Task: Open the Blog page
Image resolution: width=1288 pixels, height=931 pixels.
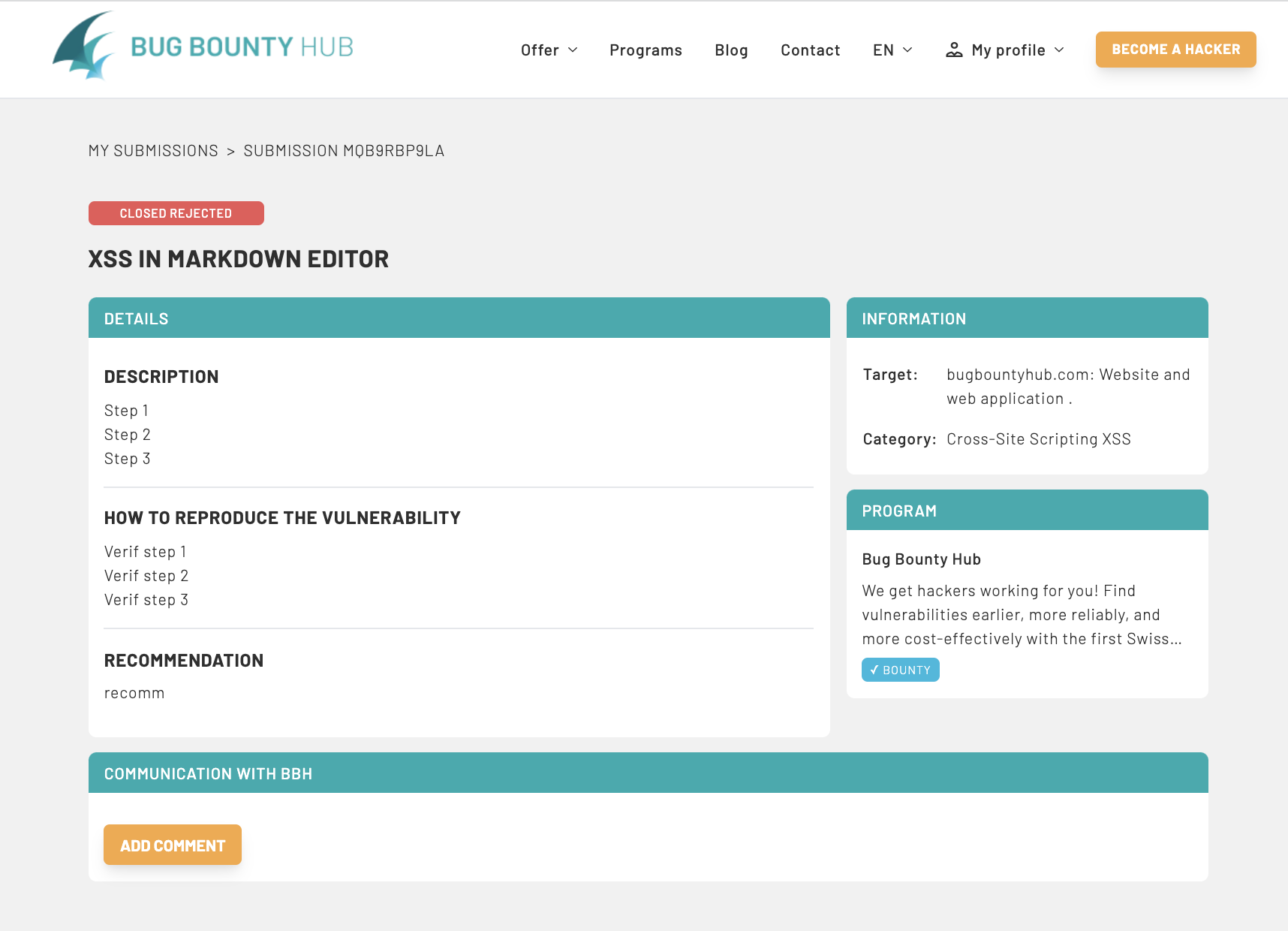Action: pos(731,50)
